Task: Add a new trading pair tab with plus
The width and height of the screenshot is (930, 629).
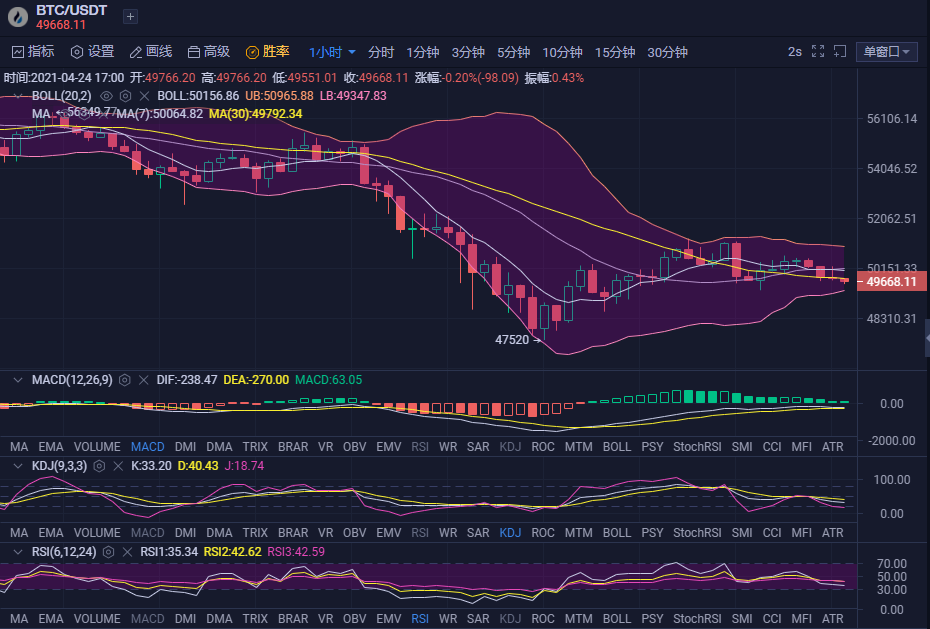Action: pos(130,17)
